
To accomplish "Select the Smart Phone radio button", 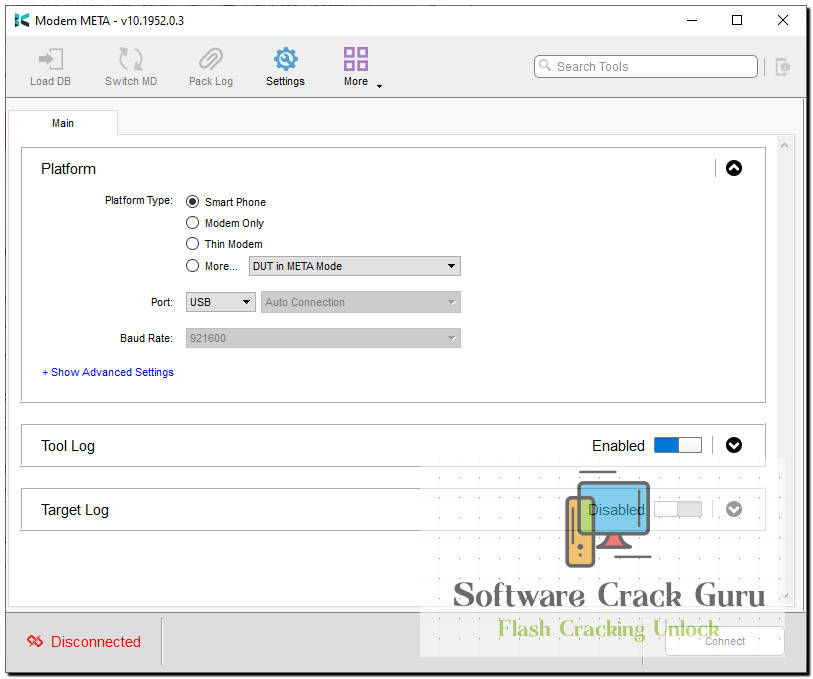I will coord(192,202).
